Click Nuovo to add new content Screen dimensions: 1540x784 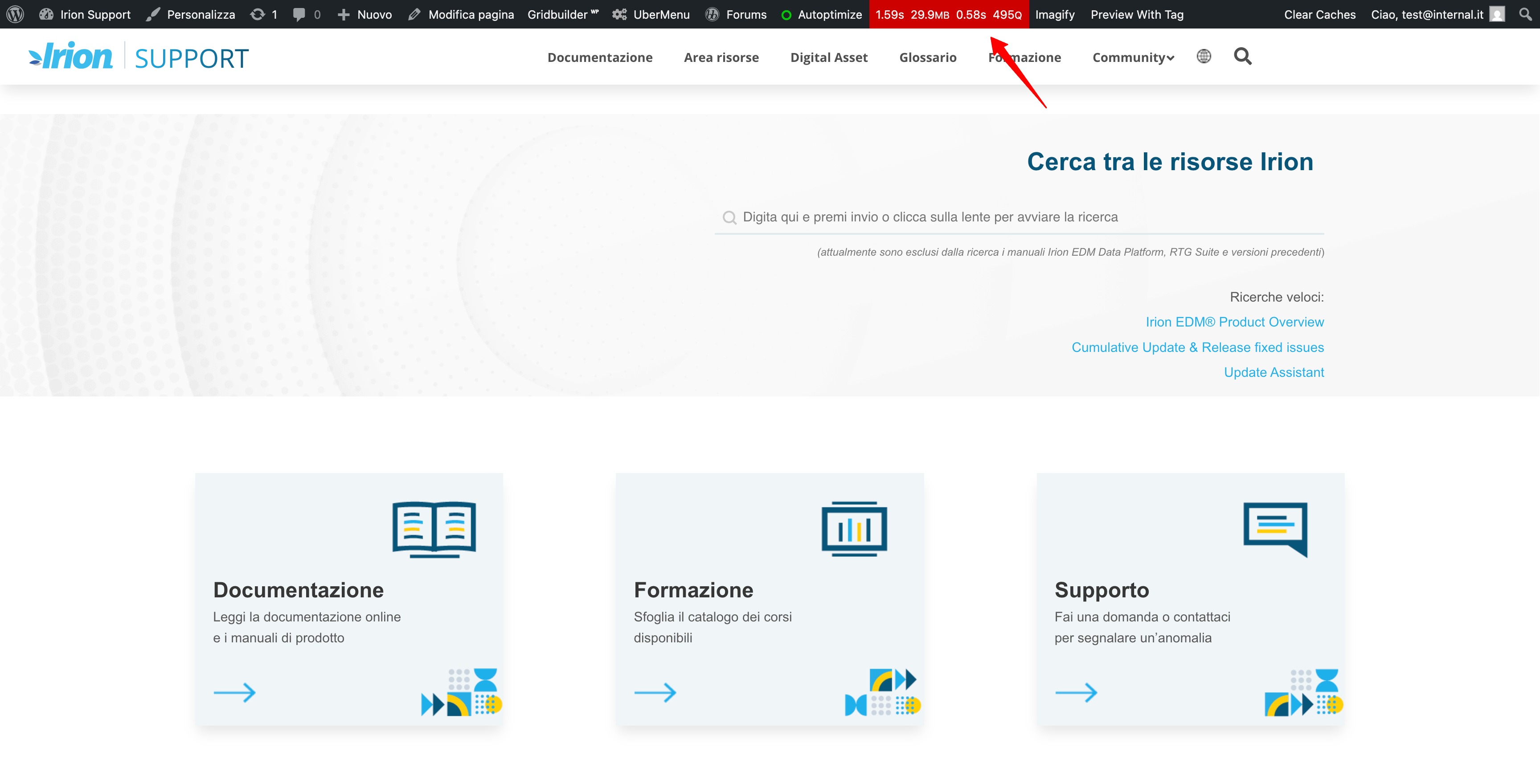coord(365,14)
